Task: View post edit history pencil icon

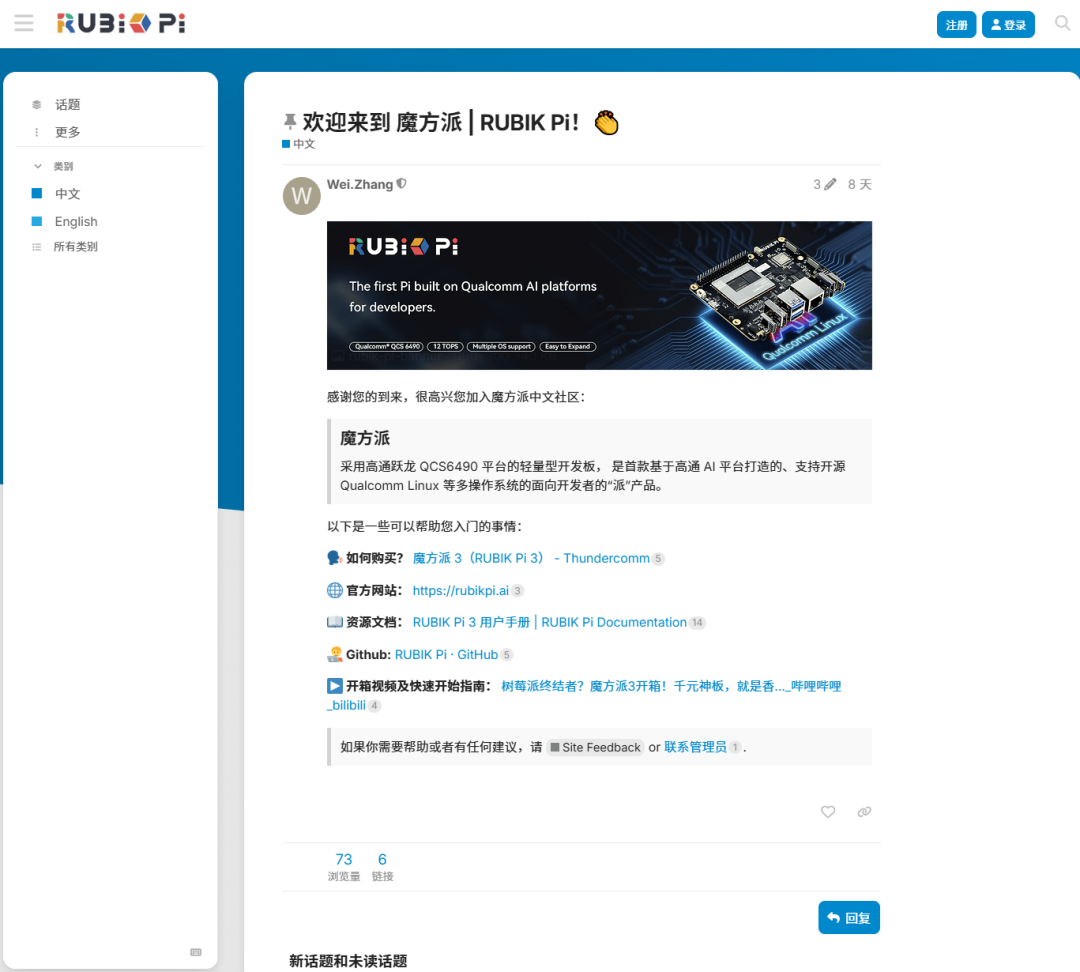Action: (x=824, y=185)
